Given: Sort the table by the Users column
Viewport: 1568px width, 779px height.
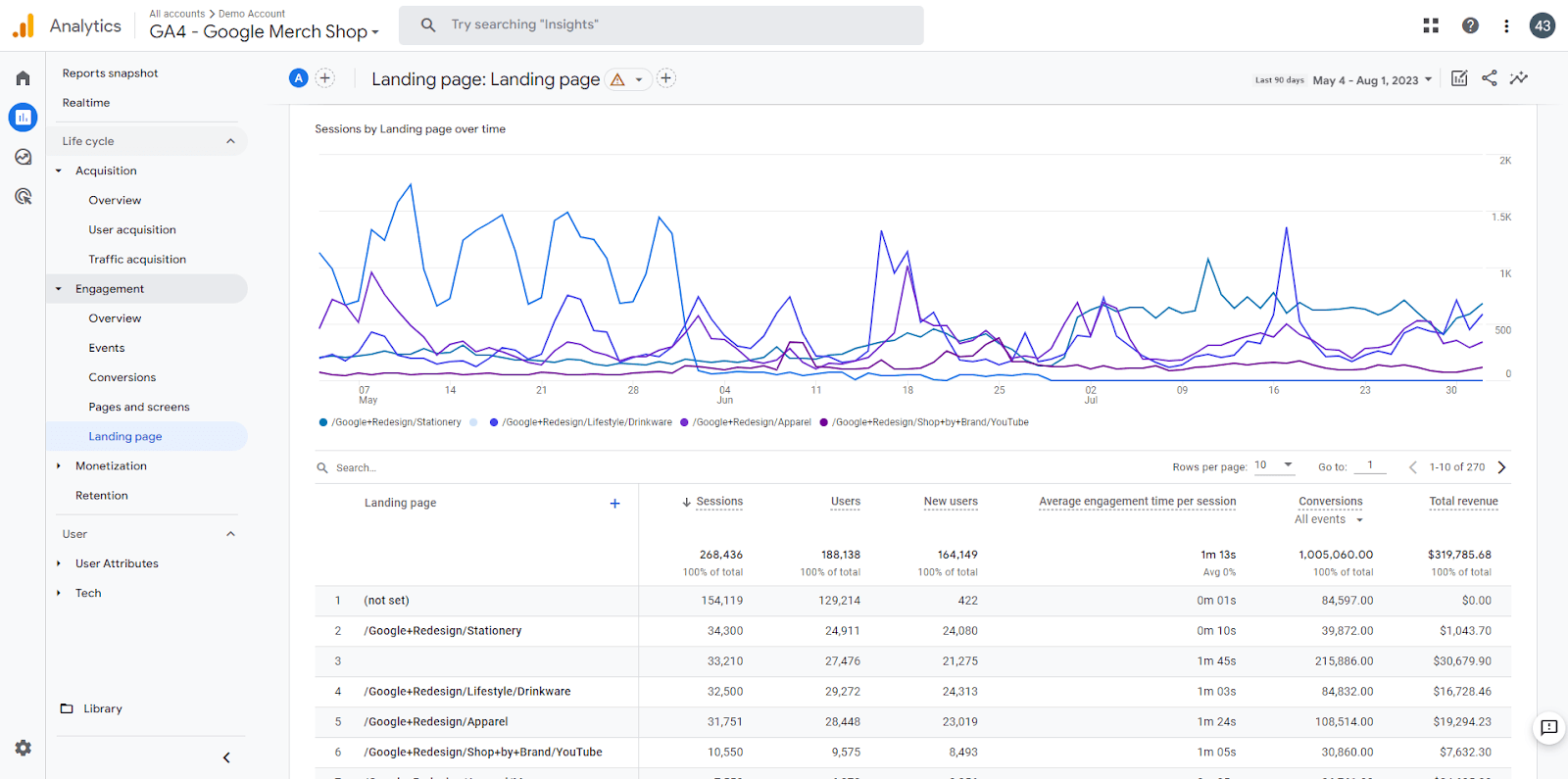Looking at the screenshot, I should [846, 502].
